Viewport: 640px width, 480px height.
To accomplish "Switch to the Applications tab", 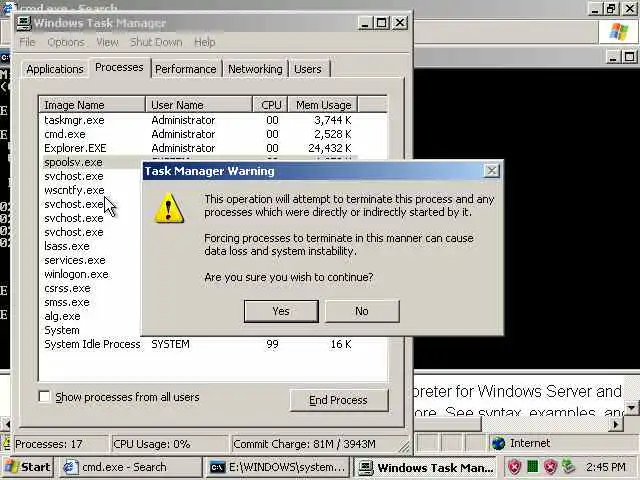I will 55,69.
